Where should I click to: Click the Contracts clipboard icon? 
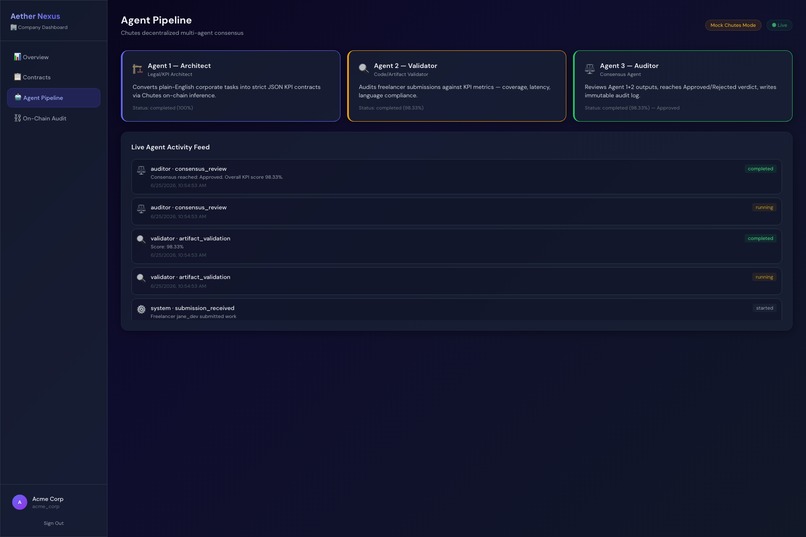17,77
